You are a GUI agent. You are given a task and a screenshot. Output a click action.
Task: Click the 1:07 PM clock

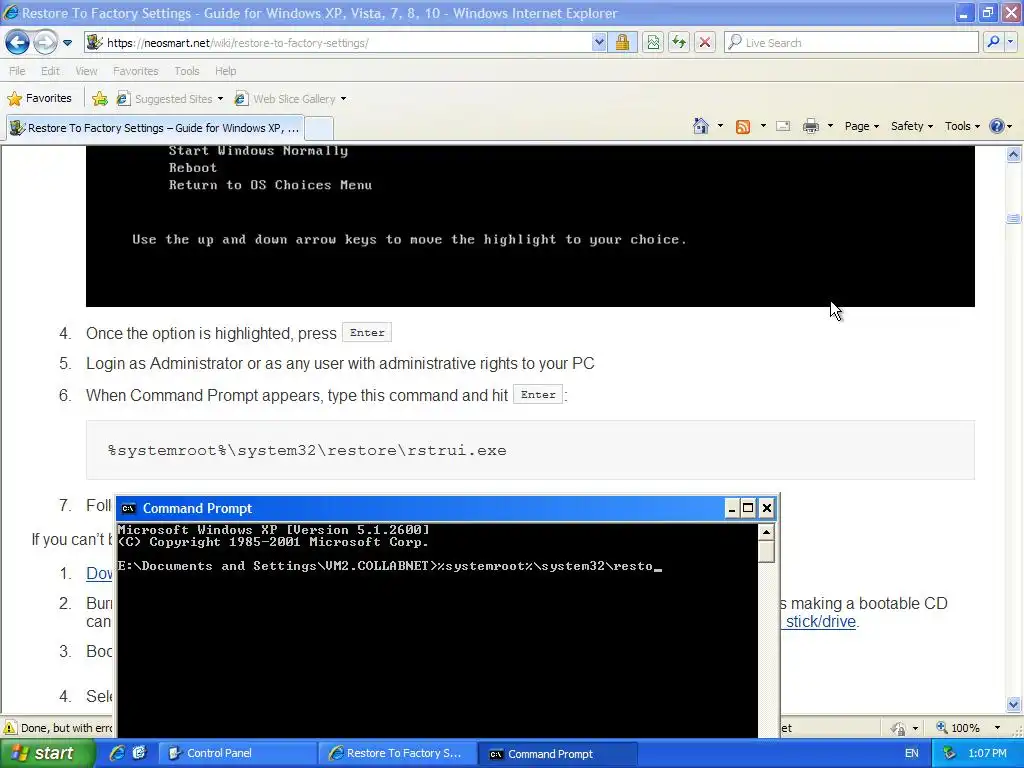pos(987,753)
